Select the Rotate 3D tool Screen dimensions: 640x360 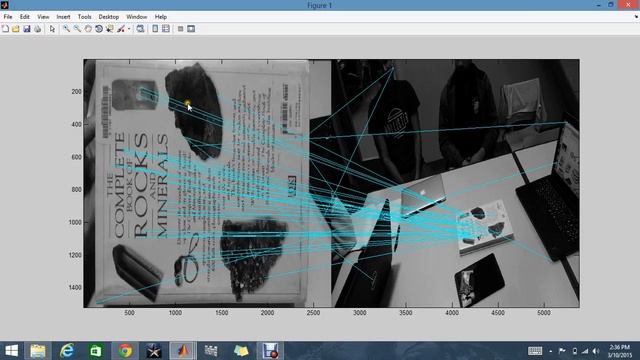(x=99, y=29)
